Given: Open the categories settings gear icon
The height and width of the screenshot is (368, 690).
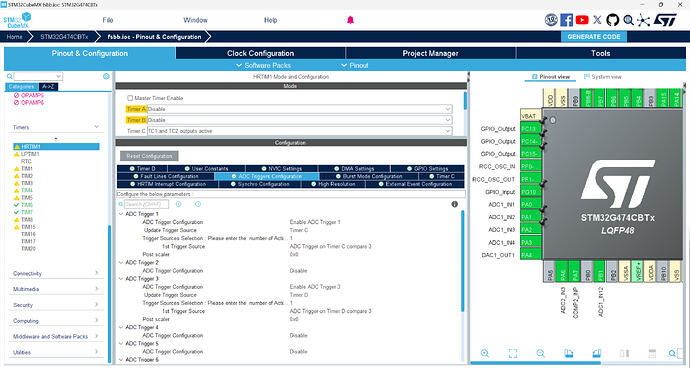Looking at the screenshot, I should (106, 77).
